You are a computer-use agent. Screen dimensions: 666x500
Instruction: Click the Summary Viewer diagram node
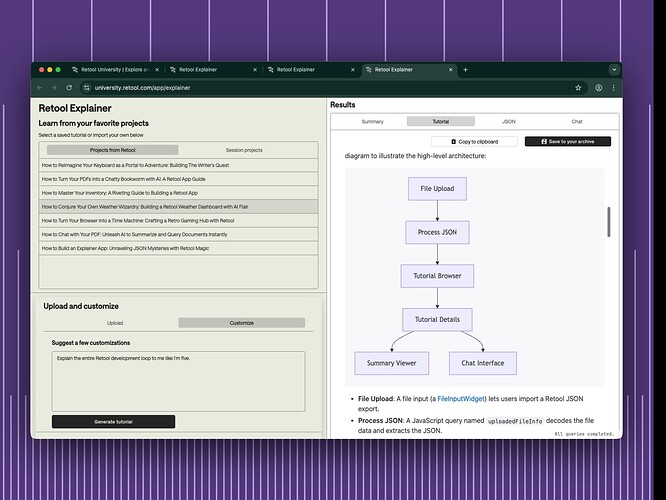(x=392, y=363)
